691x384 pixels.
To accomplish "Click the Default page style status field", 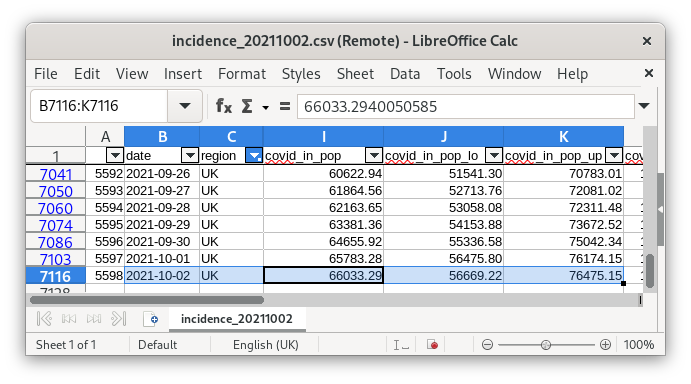I will pos(157,344).
